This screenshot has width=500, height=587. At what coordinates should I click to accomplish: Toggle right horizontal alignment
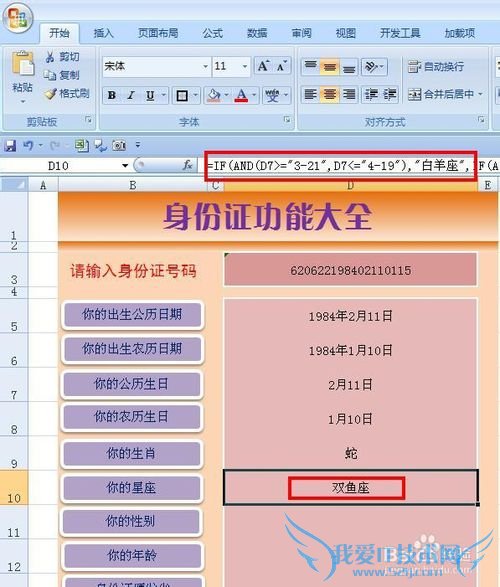click(x=349, y=94)
